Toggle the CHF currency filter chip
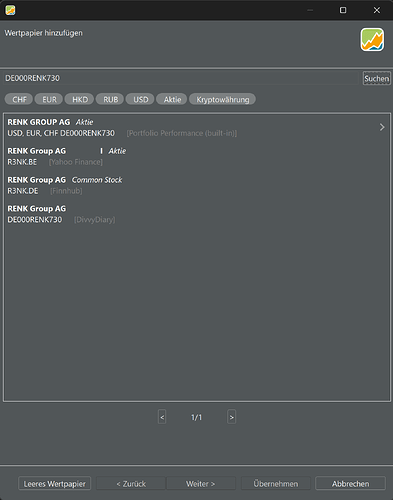 point(19,99)
